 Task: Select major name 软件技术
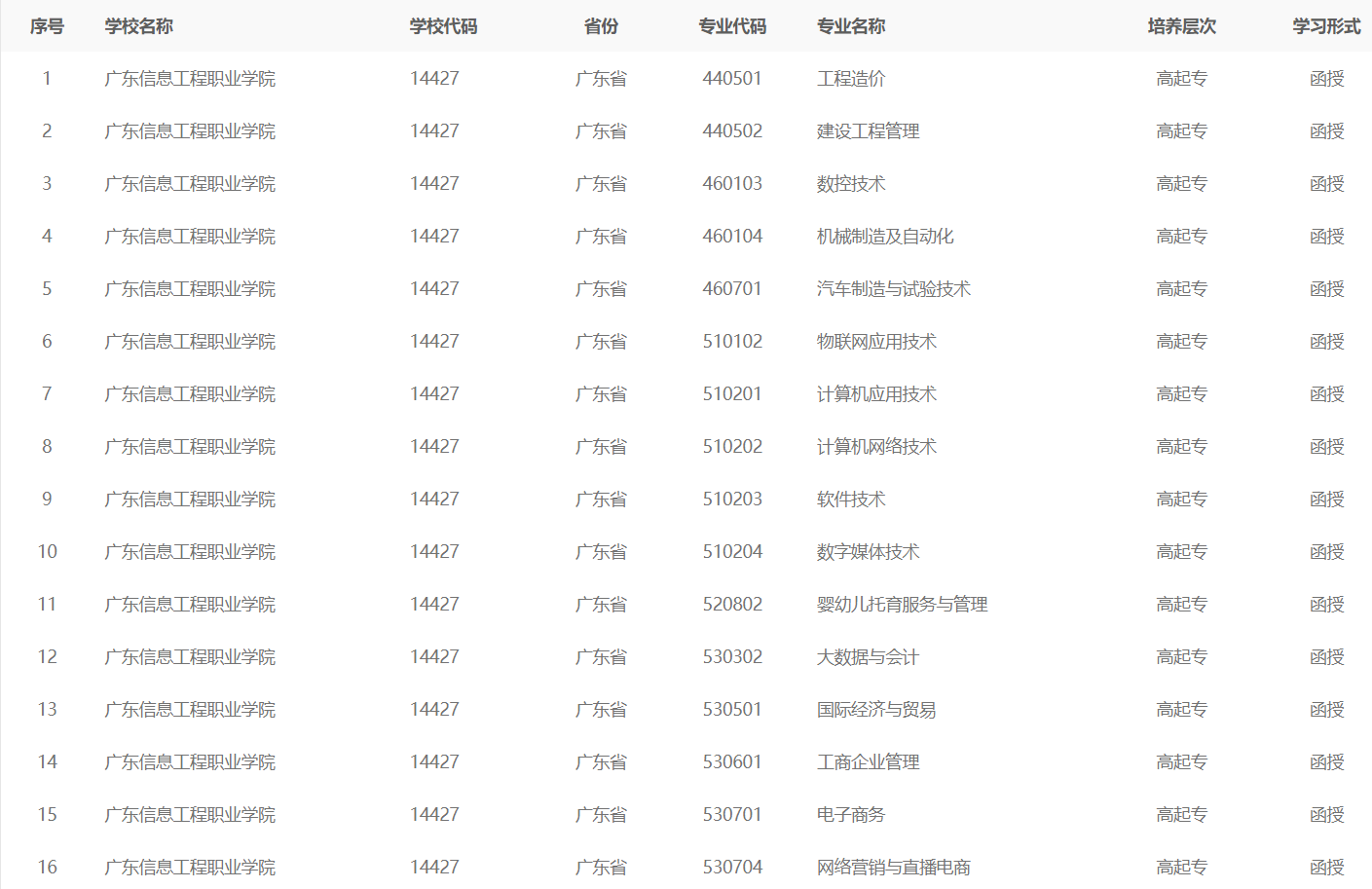coord(851,500)
